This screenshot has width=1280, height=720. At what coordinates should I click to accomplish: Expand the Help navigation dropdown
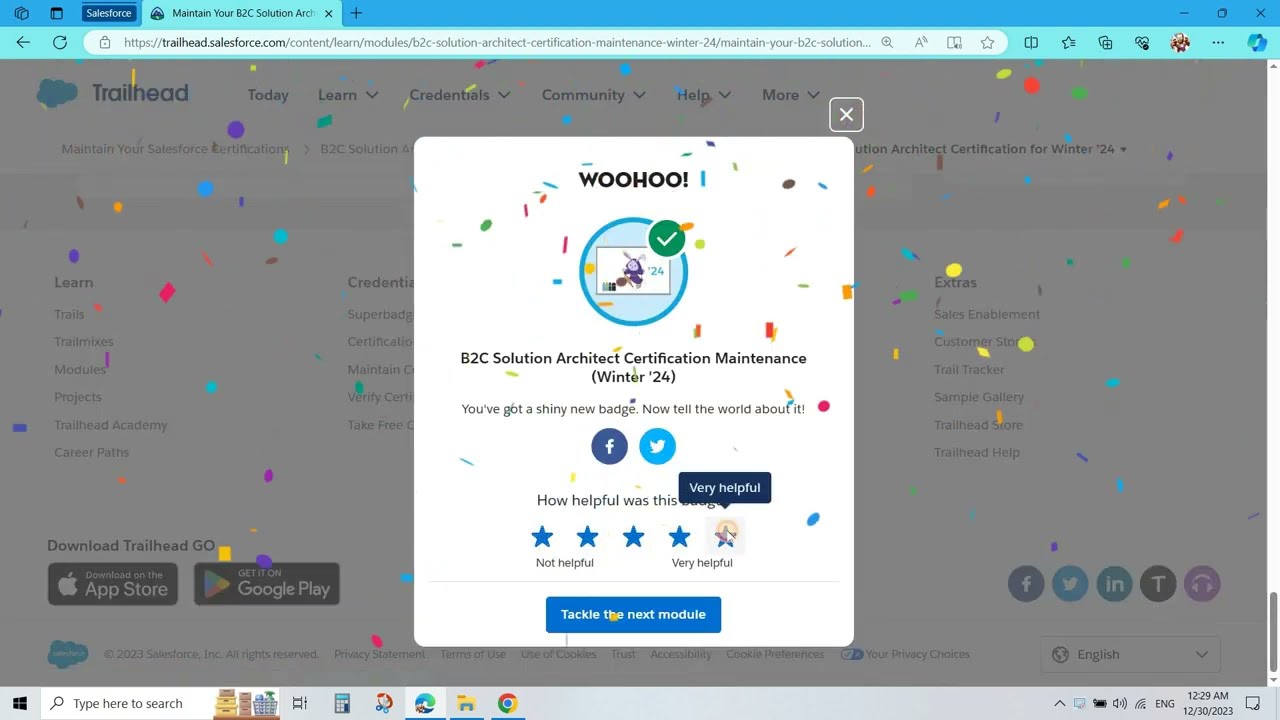pos(704,95)
